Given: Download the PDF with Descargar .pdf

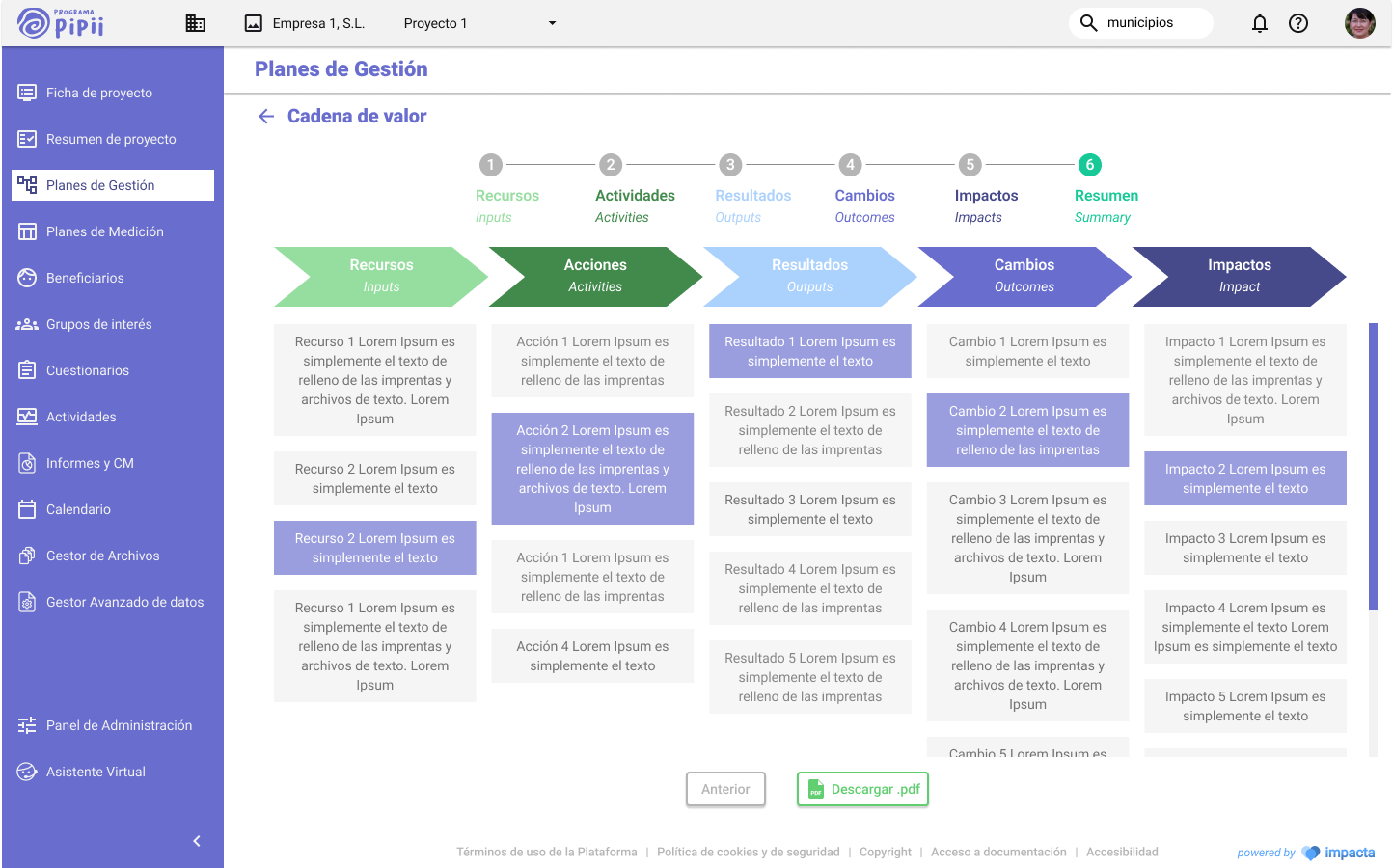Looking at the screenshot, I should click(x=862, y=789).
